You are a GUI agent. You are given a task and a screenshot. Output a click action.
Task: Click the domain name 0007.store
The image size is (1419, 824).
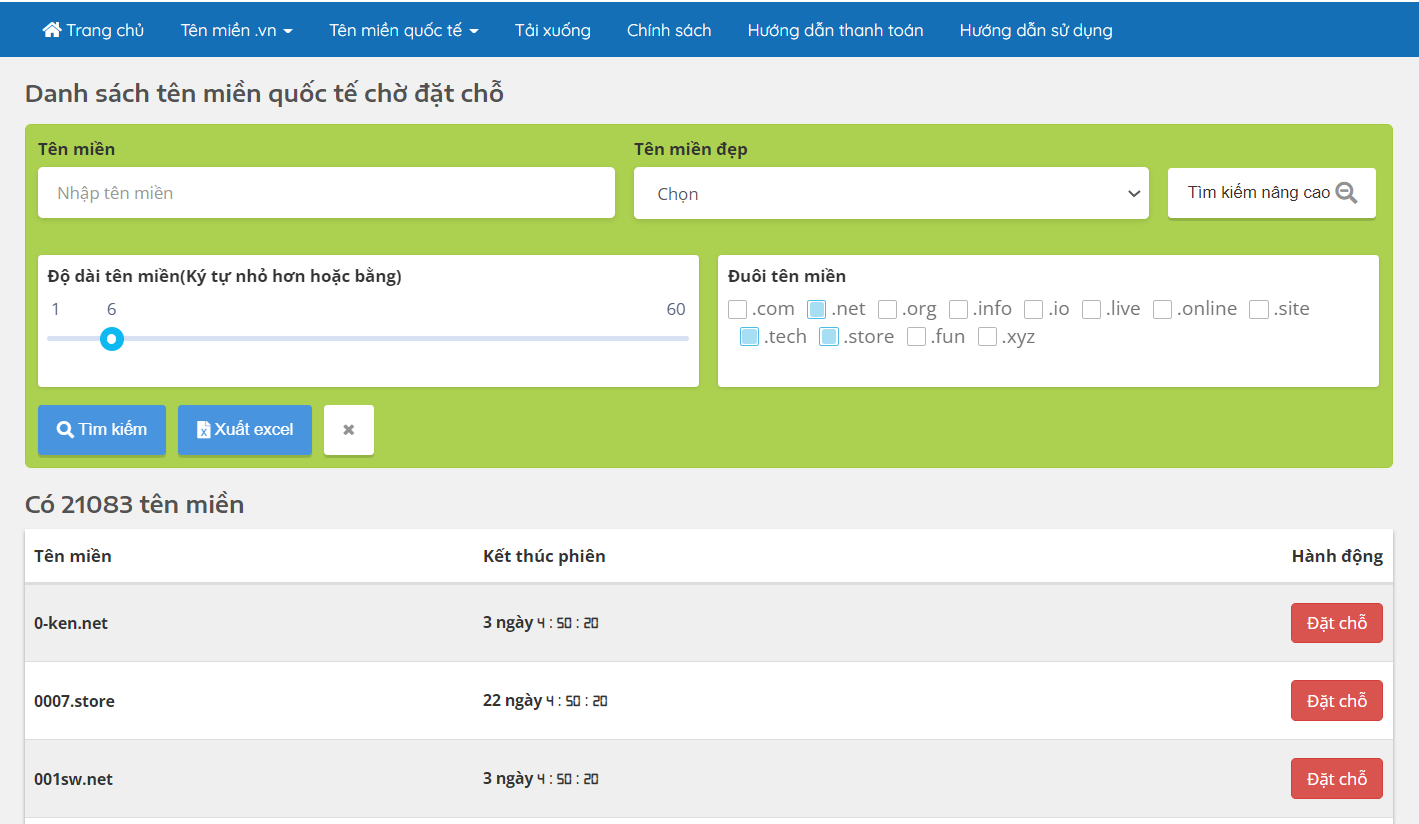point(74,701)
